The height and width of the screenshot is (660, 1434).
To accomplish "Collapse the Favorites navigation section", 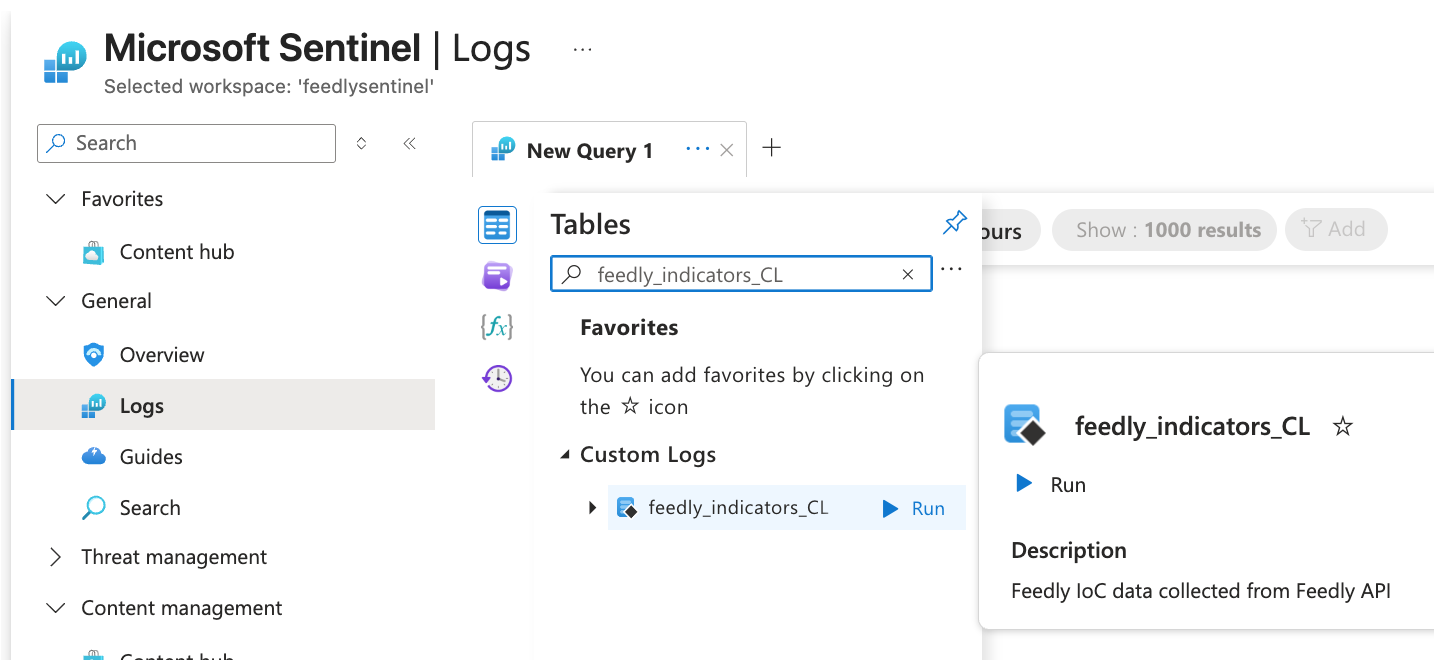I will coord(56,199).
